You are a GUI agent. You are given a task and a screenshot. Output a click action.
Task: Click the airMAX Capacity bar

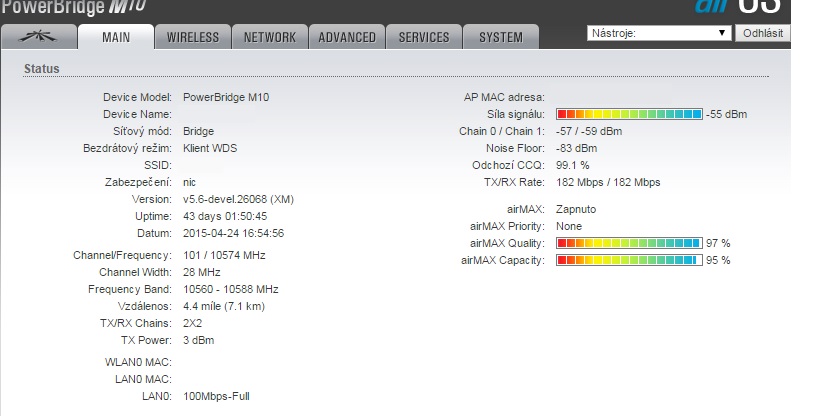(629, 260)
